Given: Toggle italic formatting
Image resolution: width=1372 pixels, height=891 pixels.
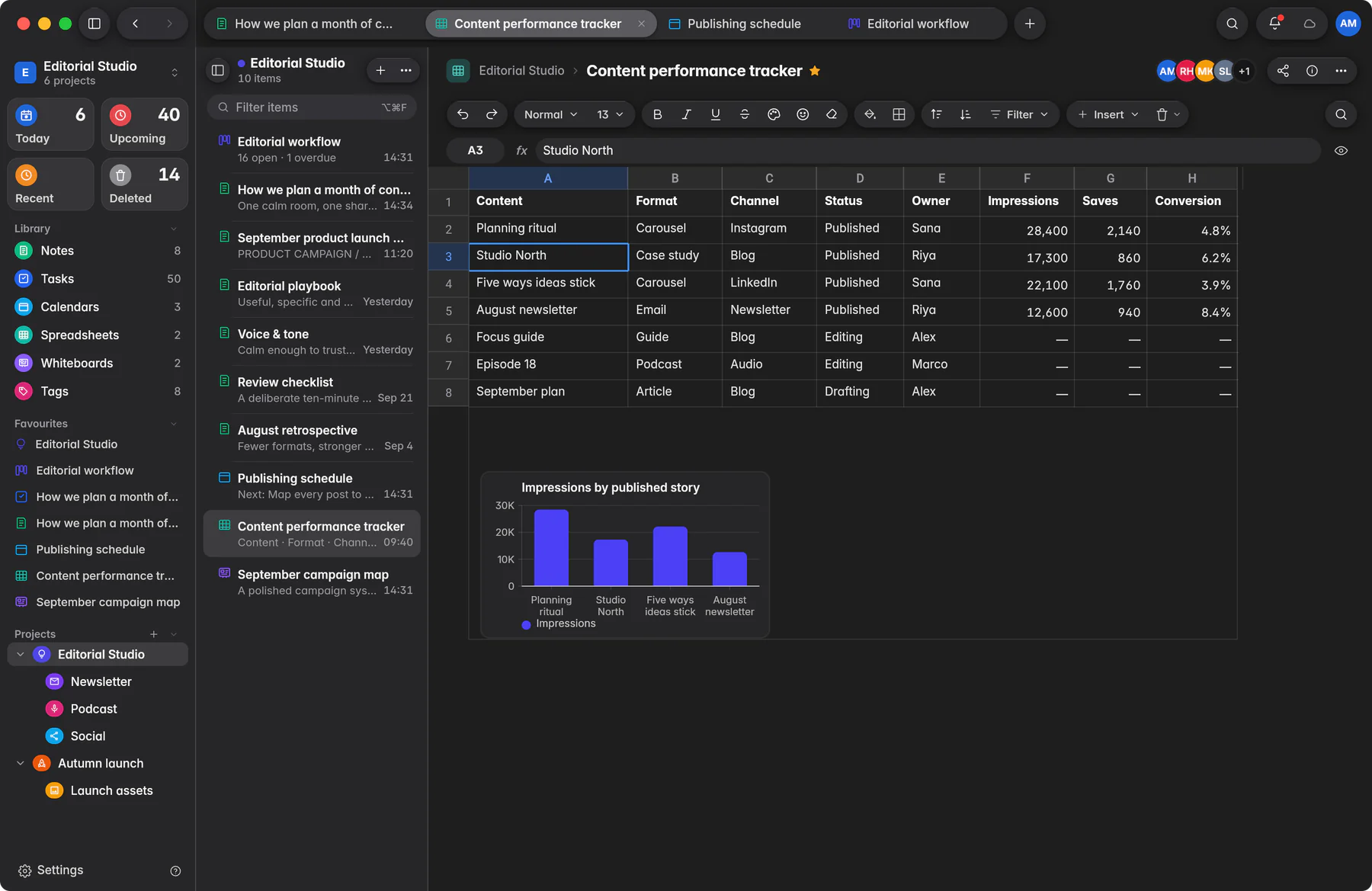Looking at the screenshot, I should (686, 114).
